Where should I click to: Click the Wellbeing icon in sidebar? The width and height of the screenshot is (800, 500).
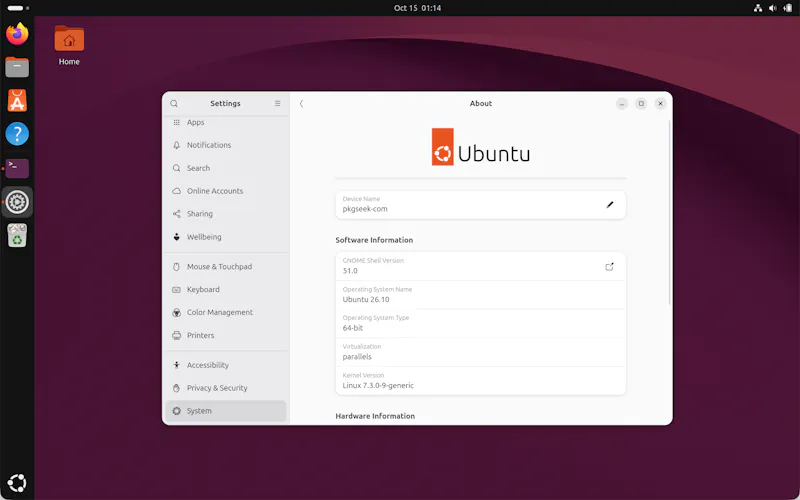coord(177,237)
